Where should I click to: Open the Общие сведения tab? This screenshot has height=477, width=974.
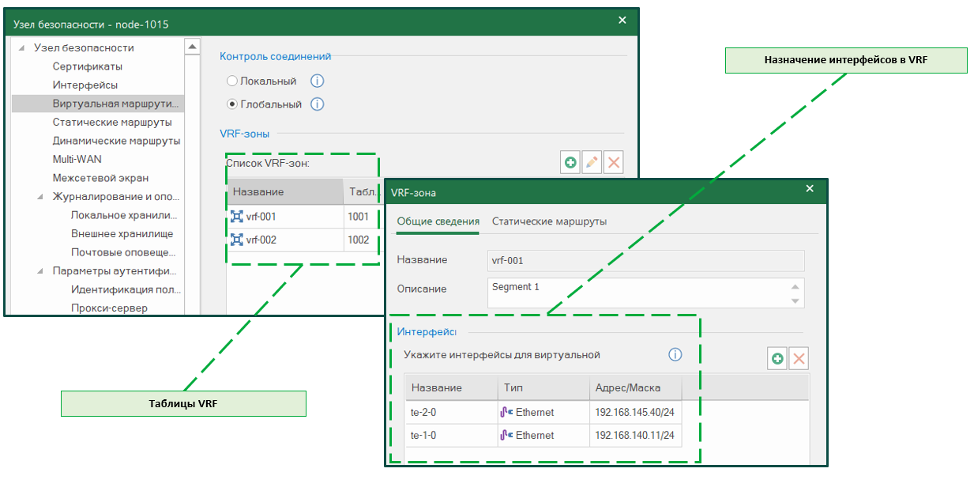point(438,222)
